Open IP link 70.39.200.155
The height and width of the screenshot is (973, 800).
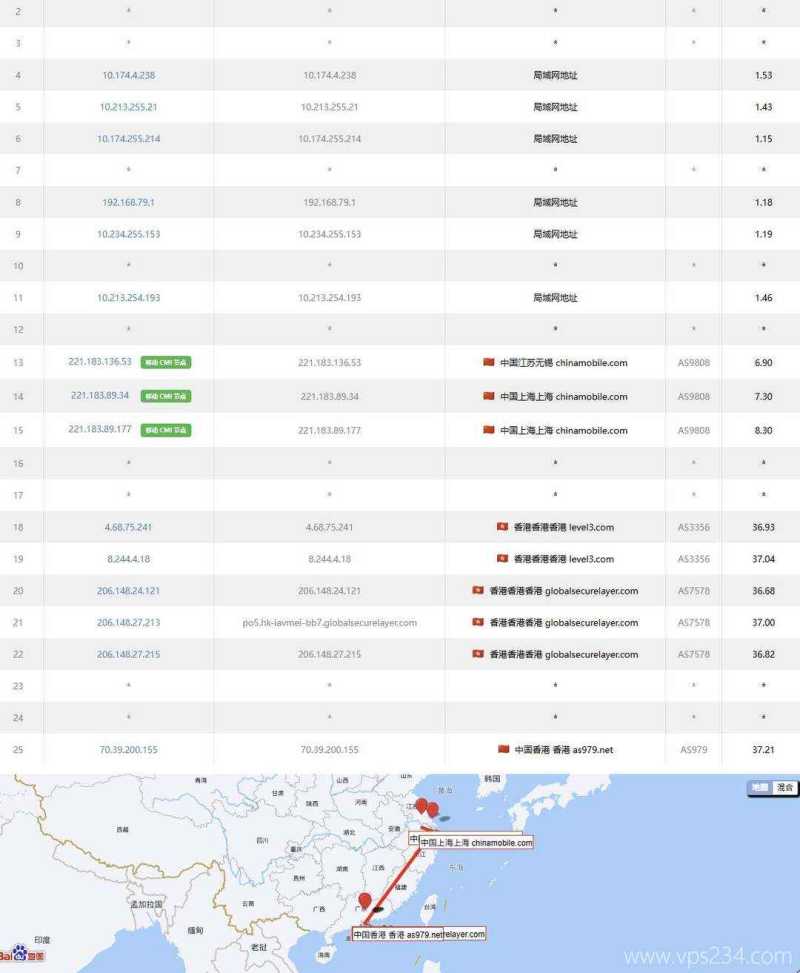coord(128,749)
